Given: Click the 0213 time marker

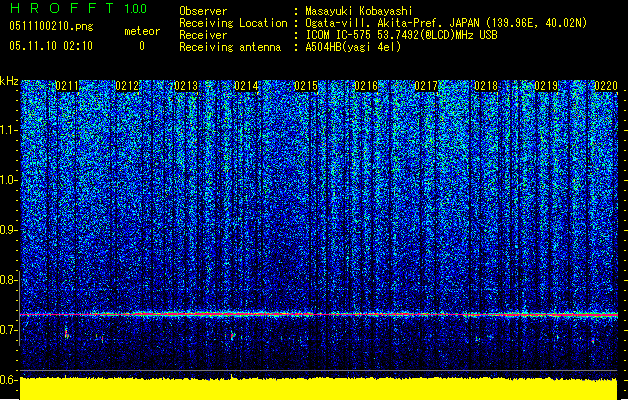Looking at the screenshot, I should [186, 86].
